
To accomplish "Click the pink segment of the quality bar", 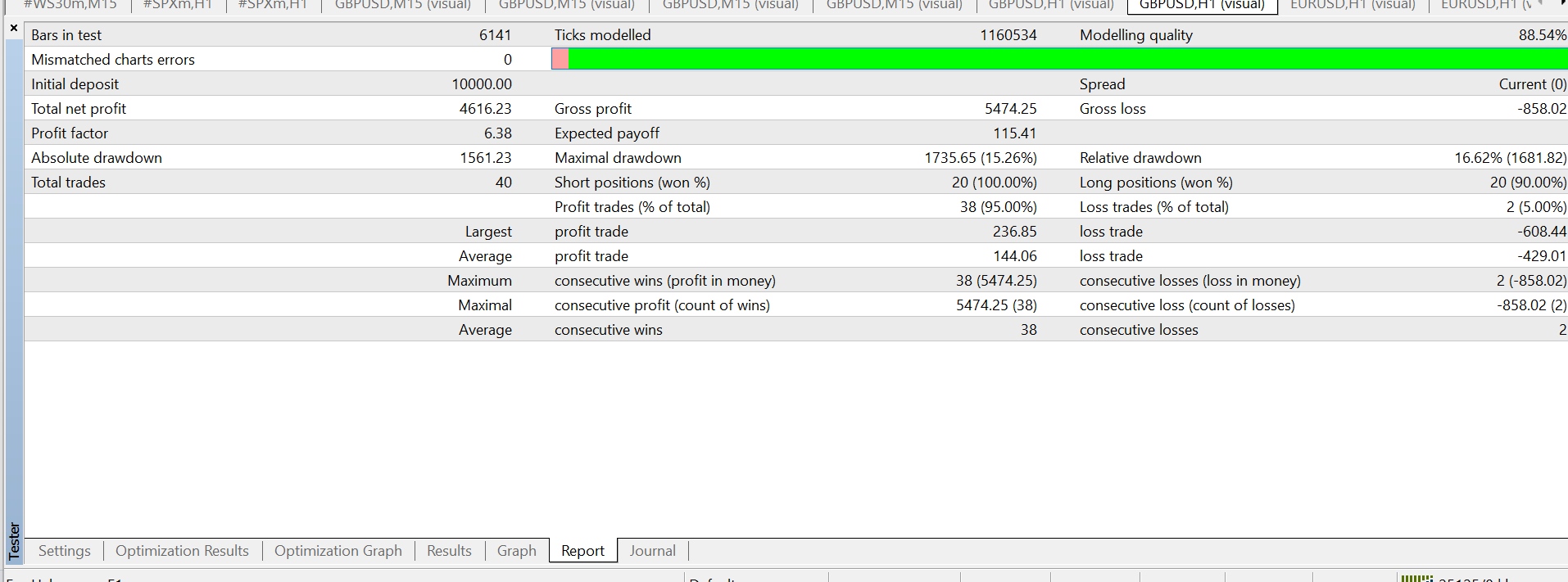I will 560,59.
